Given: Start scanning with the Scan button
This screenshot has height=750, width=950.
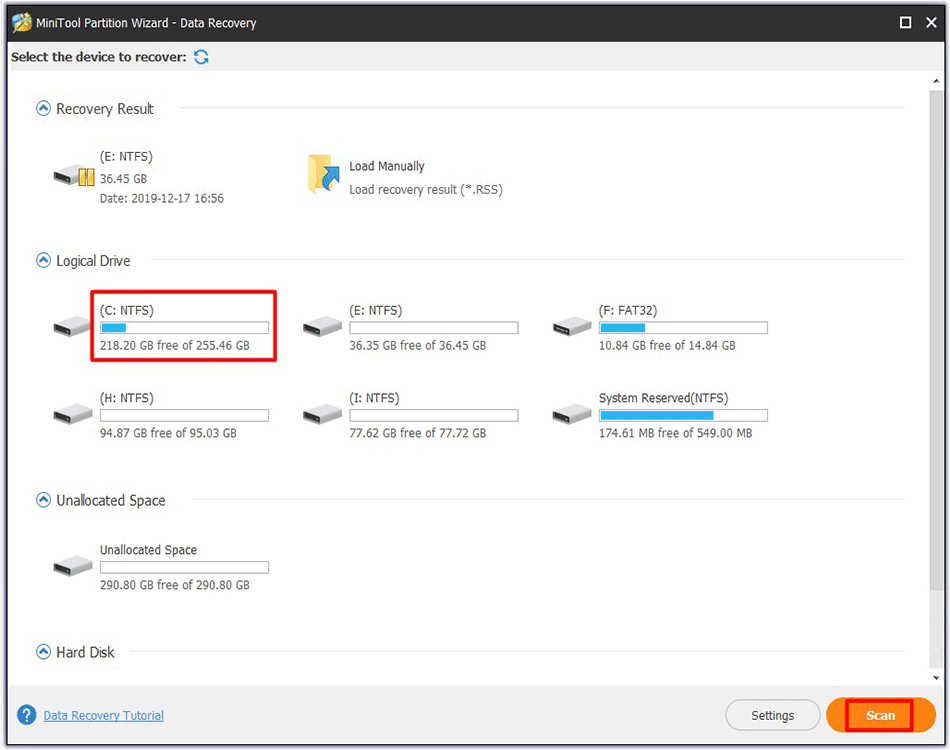Looking at the screenshot, I should pos(879,715).
